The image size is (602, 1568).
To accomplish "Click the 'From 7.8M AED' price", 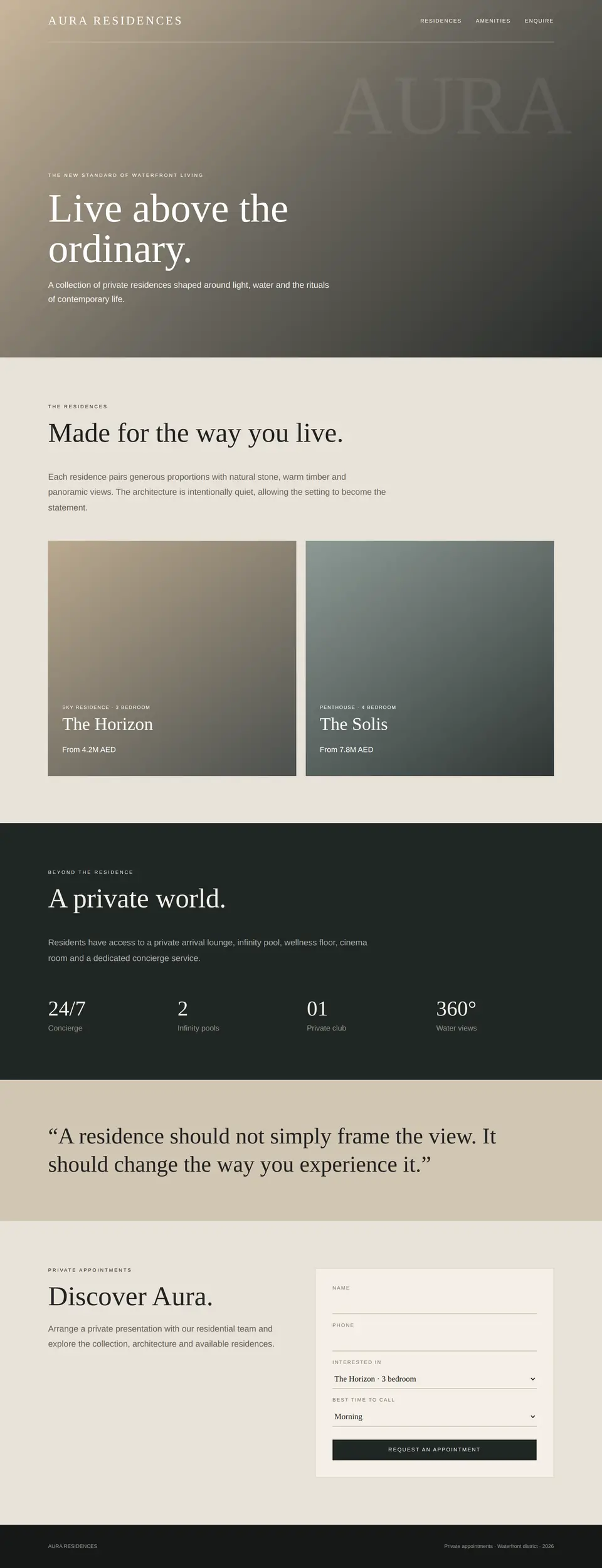I will click(x=346, y=750).
